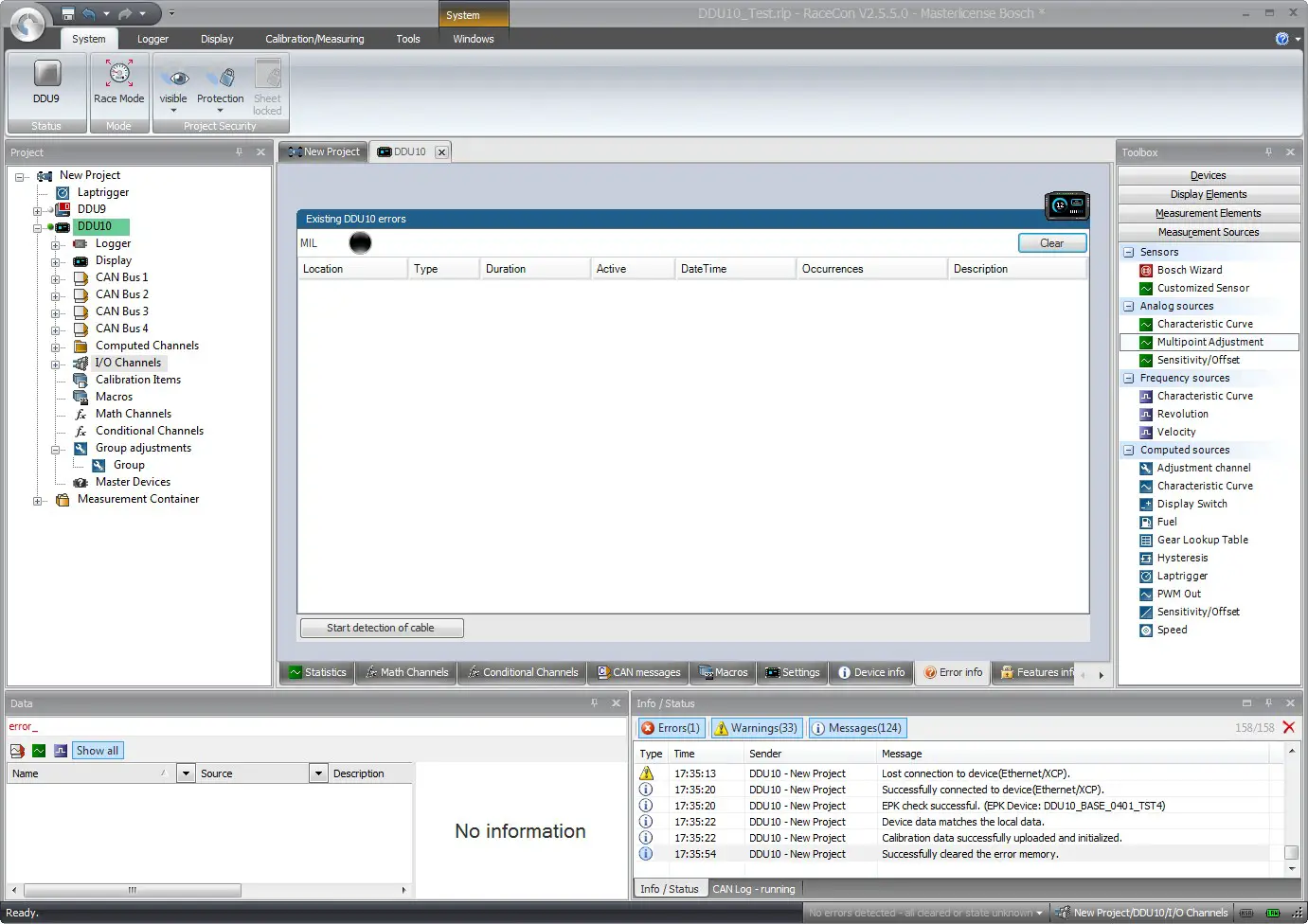
Task: Open the help icon in ribbon corner
Action: tap(1281, 39)
